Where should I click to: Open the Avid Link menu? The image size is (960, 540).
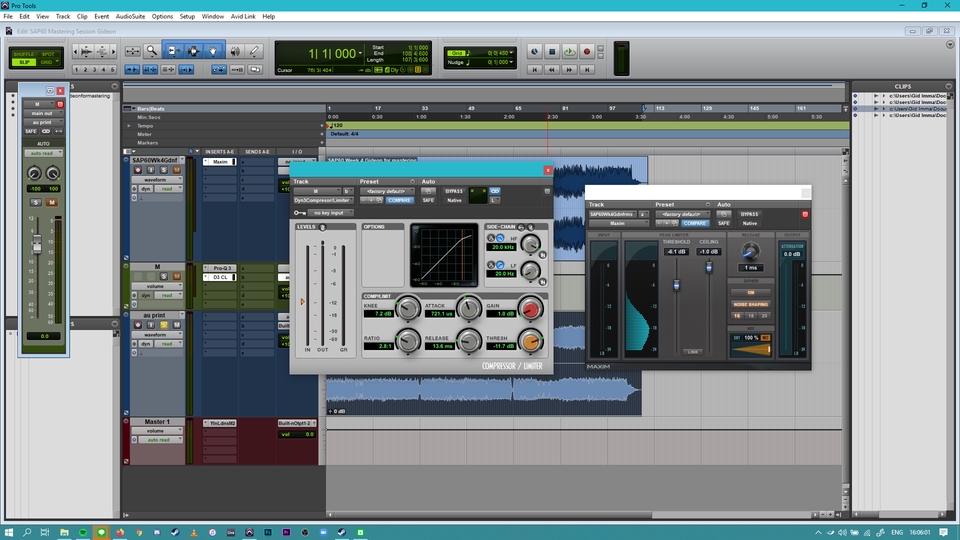[243, 17]
